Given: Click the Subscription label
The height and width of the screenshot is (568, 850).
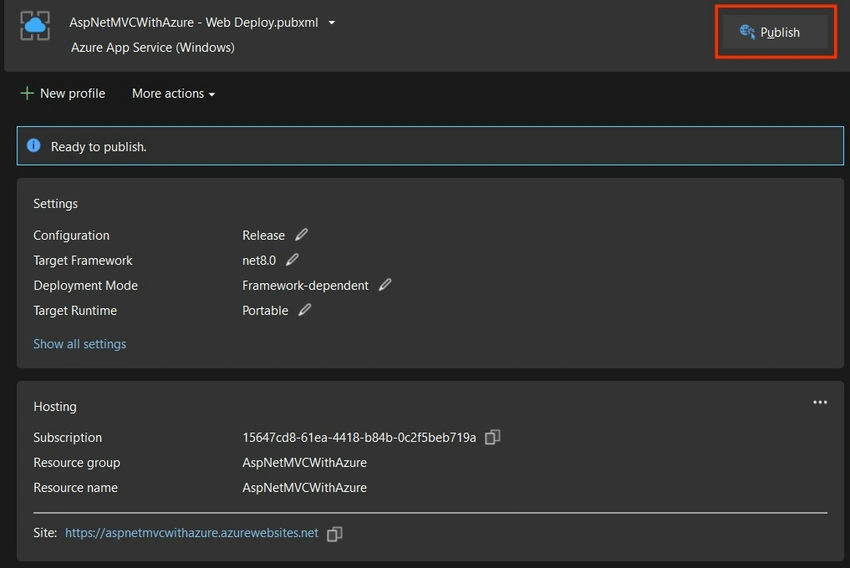Looking at the screenshot, I should 68,437.
